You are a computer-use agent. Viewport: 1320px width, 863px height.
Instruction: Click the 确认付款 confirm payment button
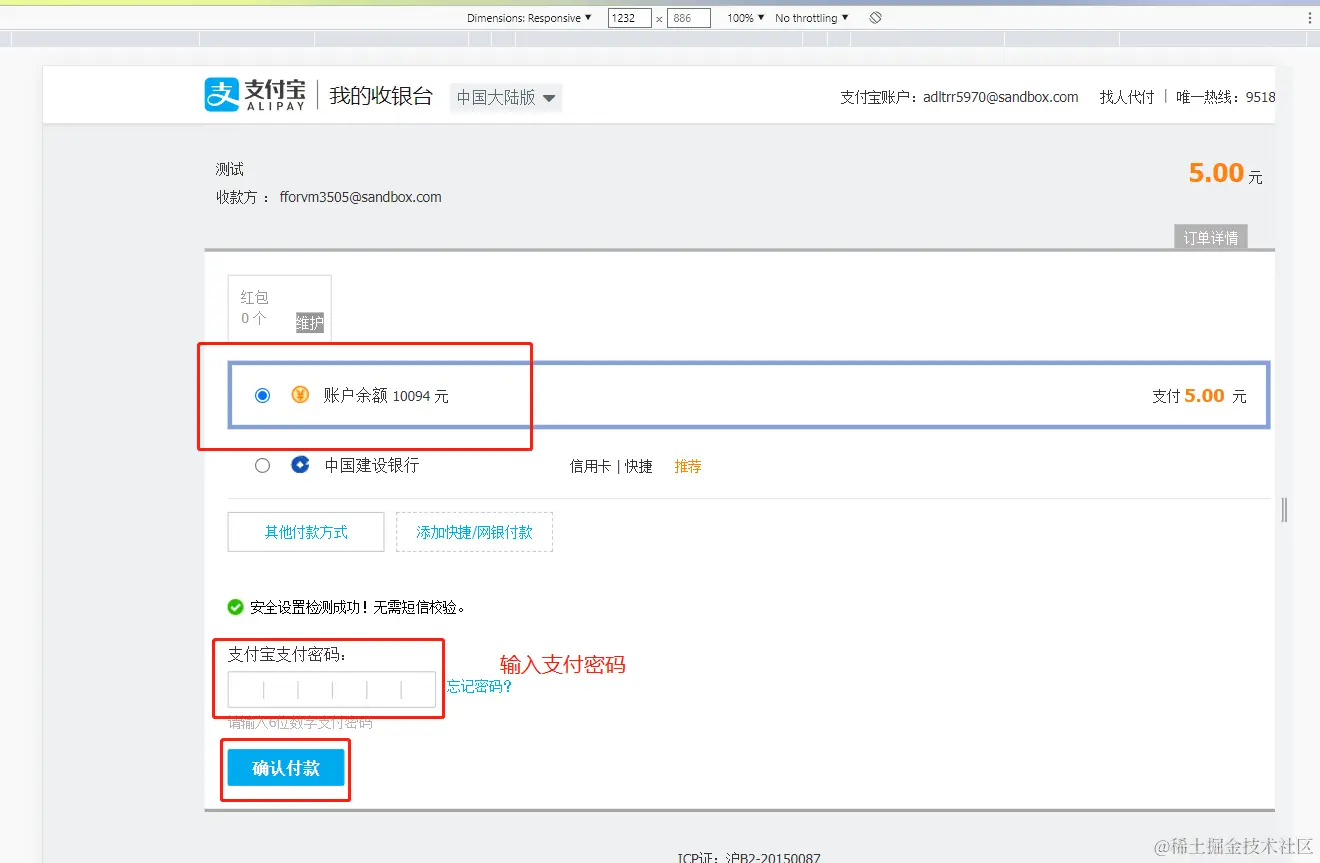pos(286,768)
